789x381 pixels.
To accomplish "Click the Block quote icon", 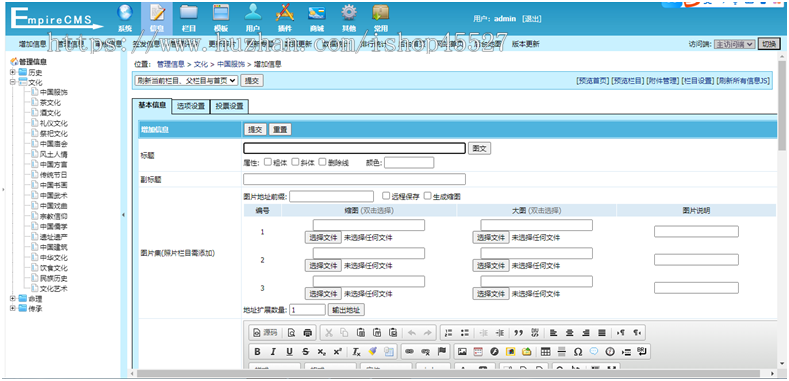I will click(x=519, y=333).
